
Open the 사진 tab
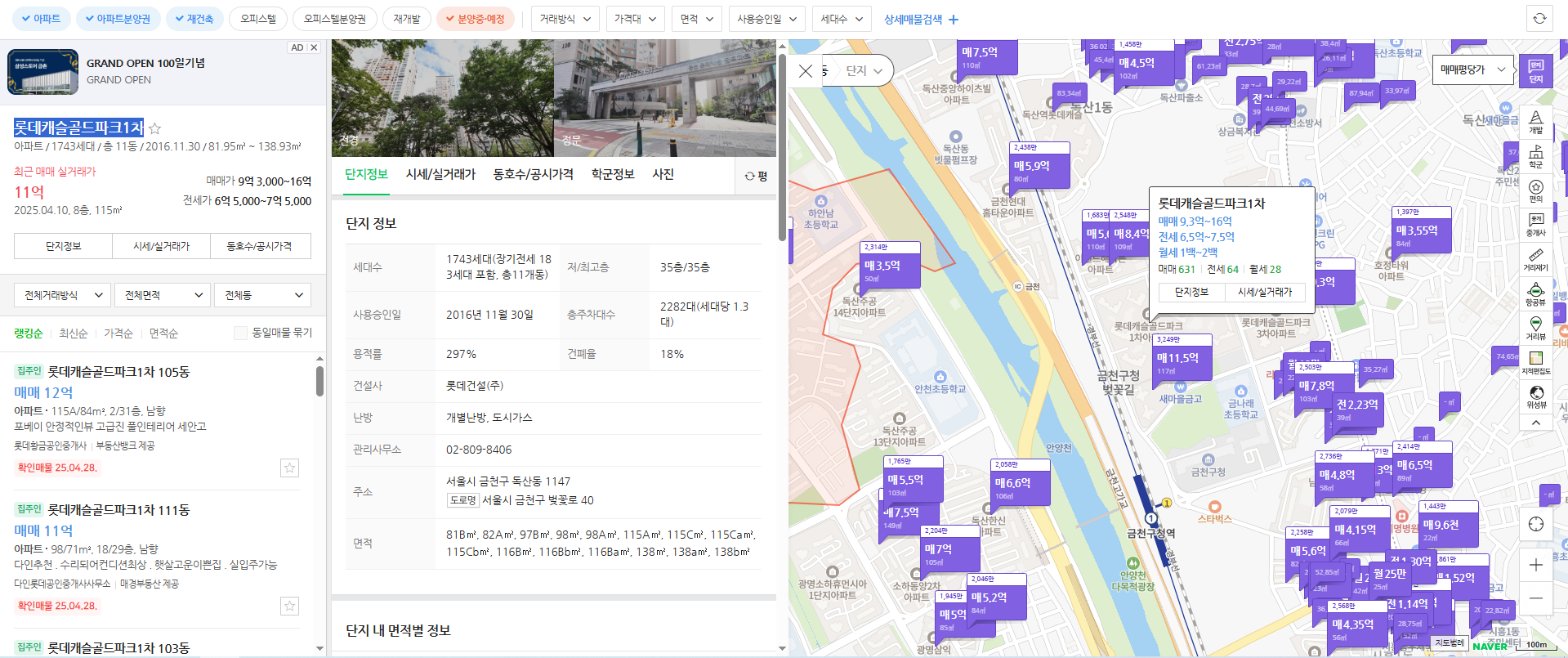[x=663, y=174]
